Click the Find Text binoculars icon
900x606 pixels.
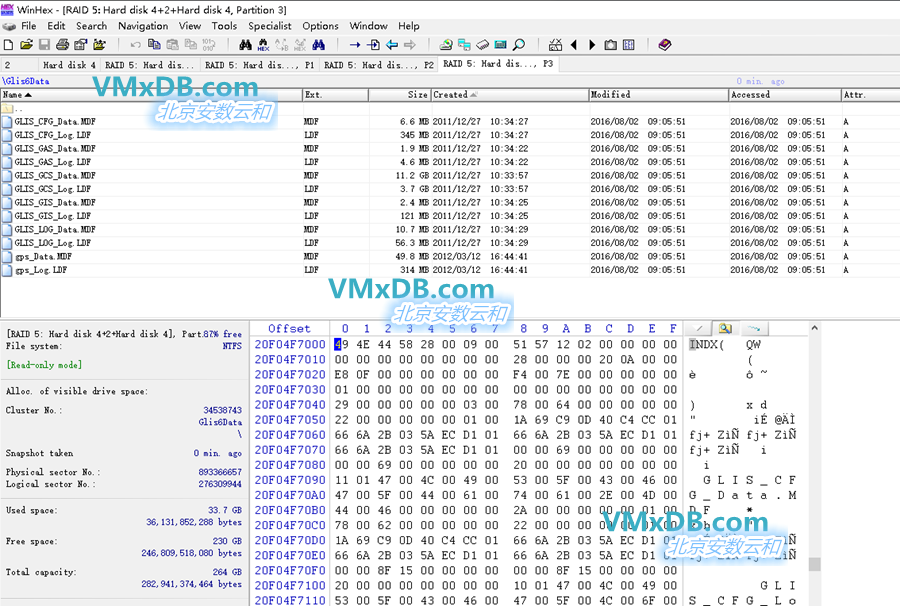(246, 45)
